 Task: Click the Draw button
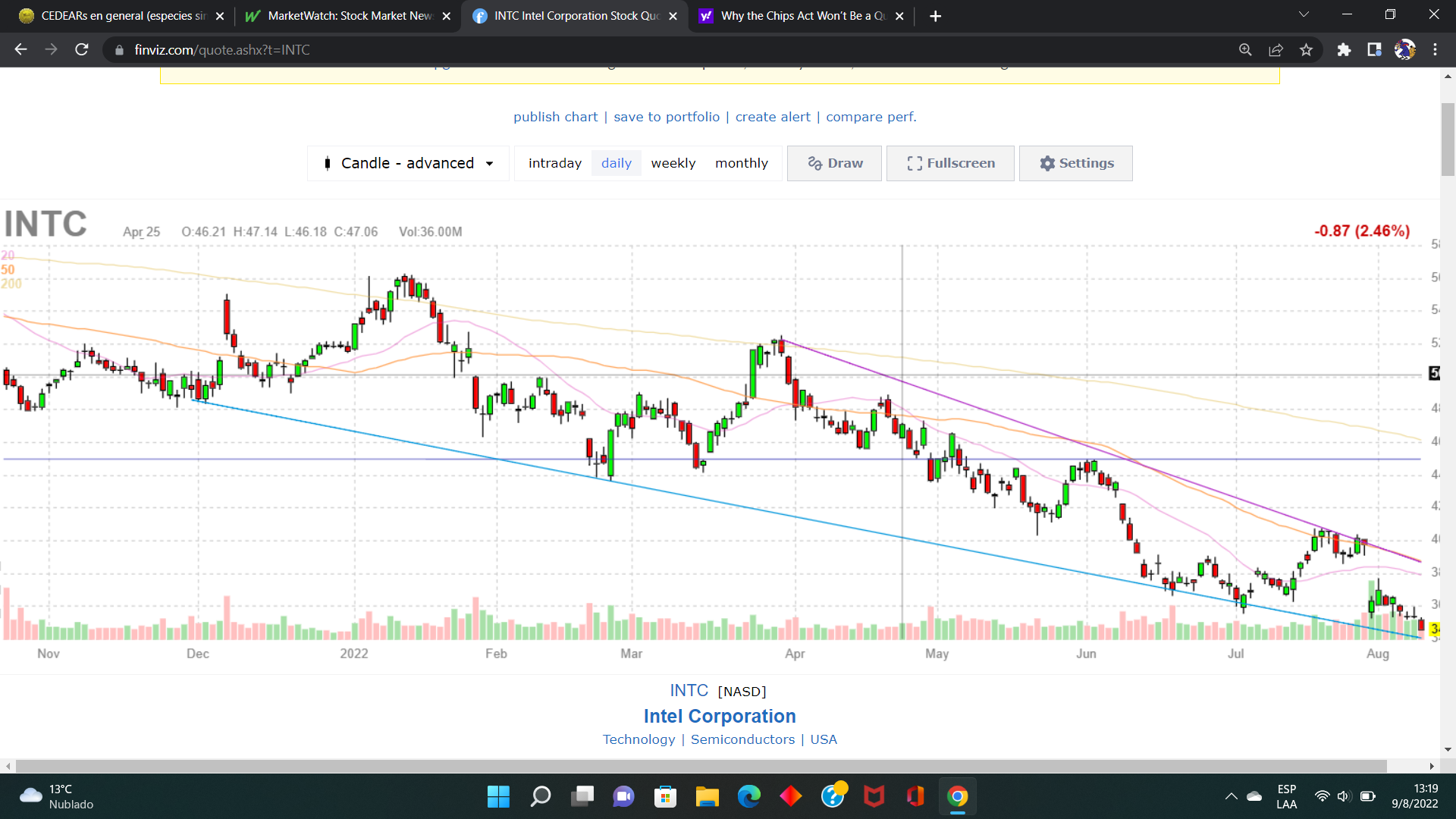834,163
